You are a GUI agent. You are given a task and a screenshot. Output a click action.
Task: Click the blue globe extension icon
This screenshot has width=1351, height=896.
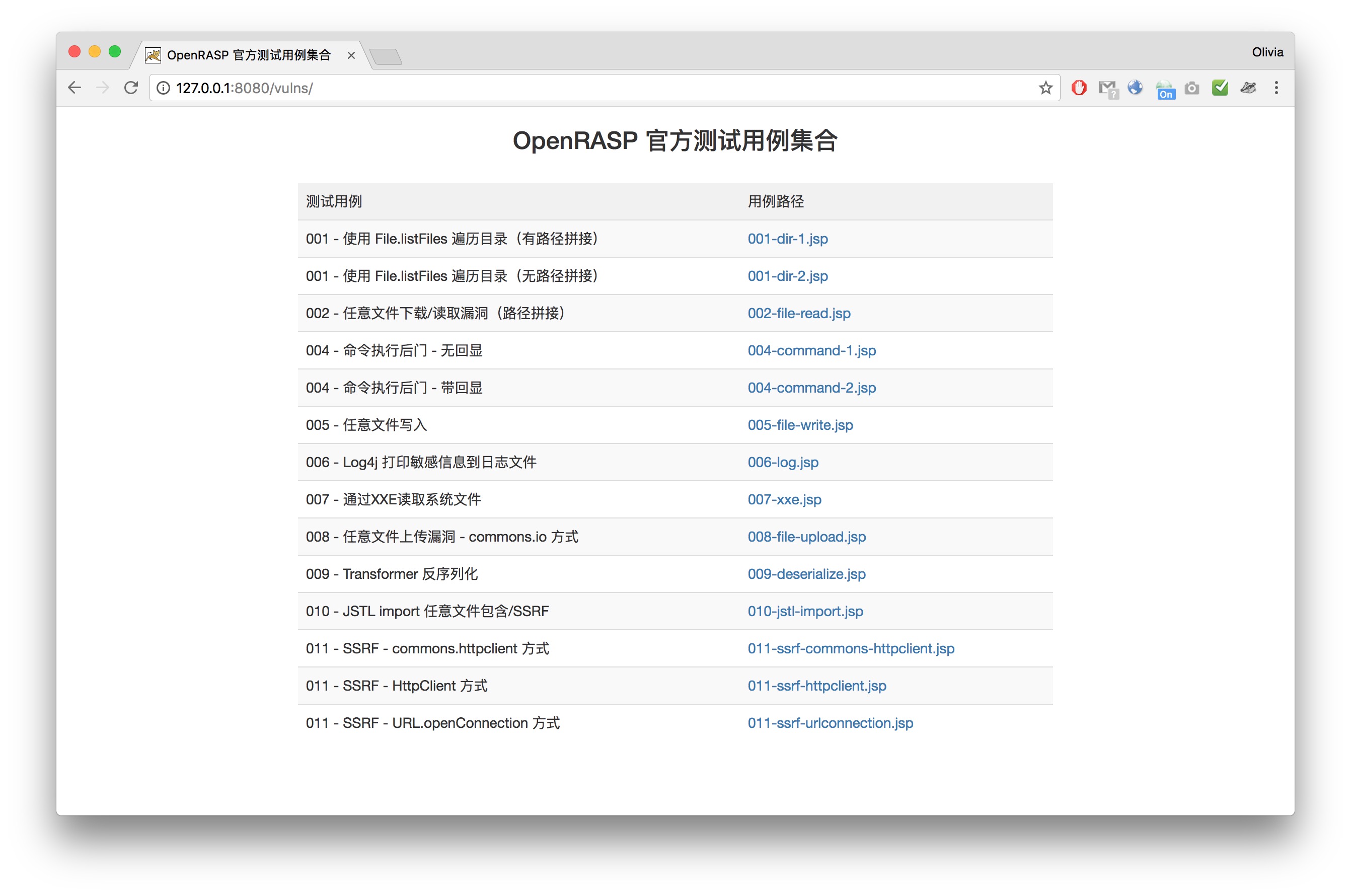coord(1135,88)
